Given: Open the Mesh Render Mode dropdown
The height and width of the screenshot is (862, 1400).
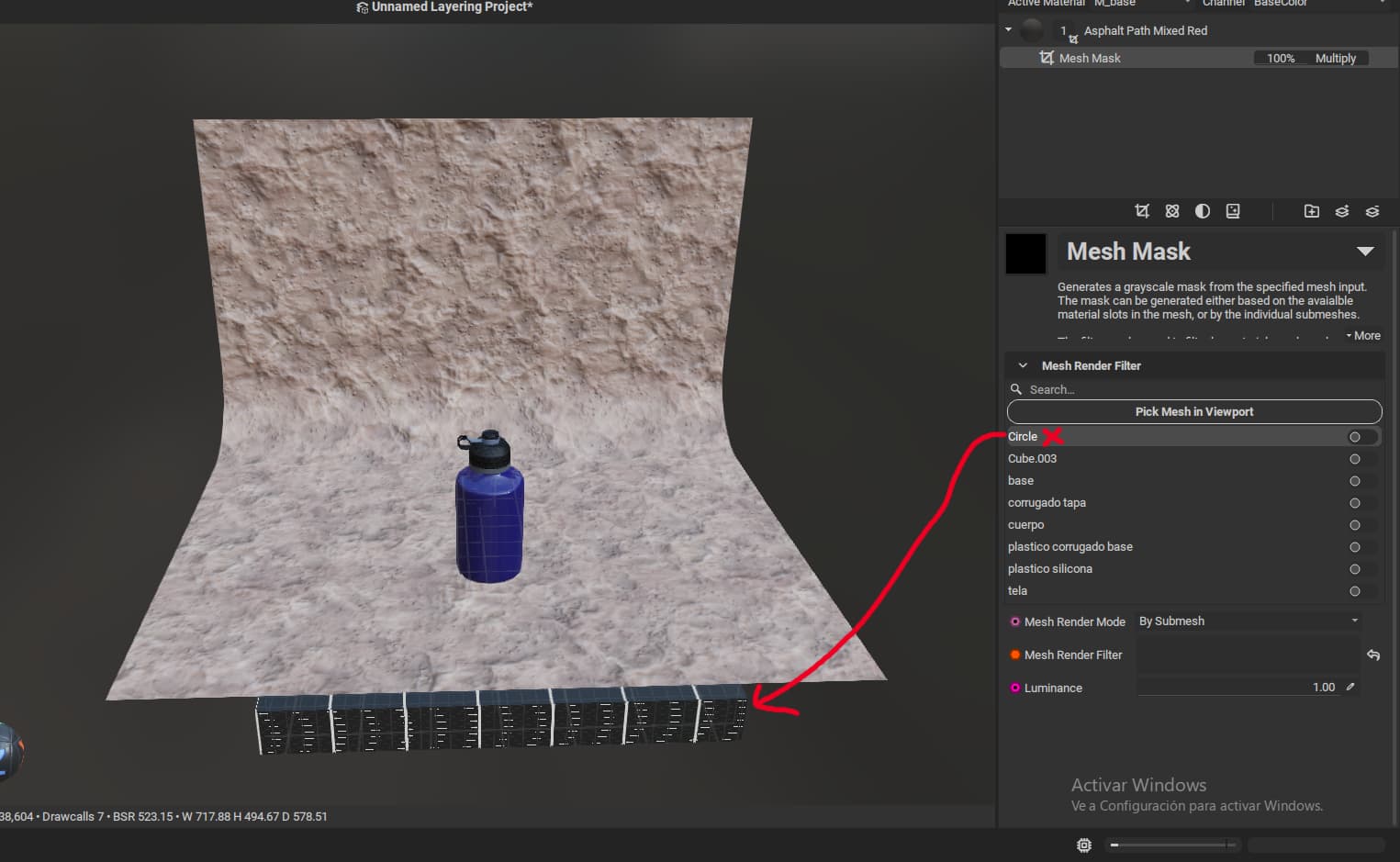Looking at the screenshot, I should 1248,621.
